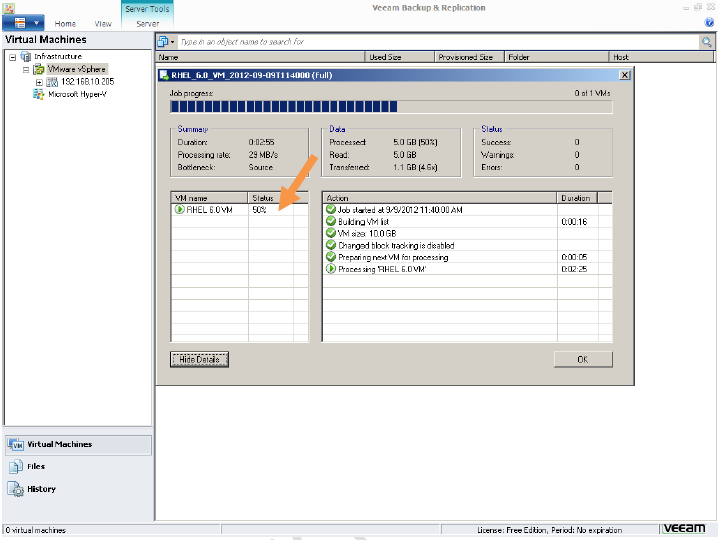Click the play icon beside Processing RHEL
The image size is (721, 540).
pyautogui.click(x=331, y=269)
